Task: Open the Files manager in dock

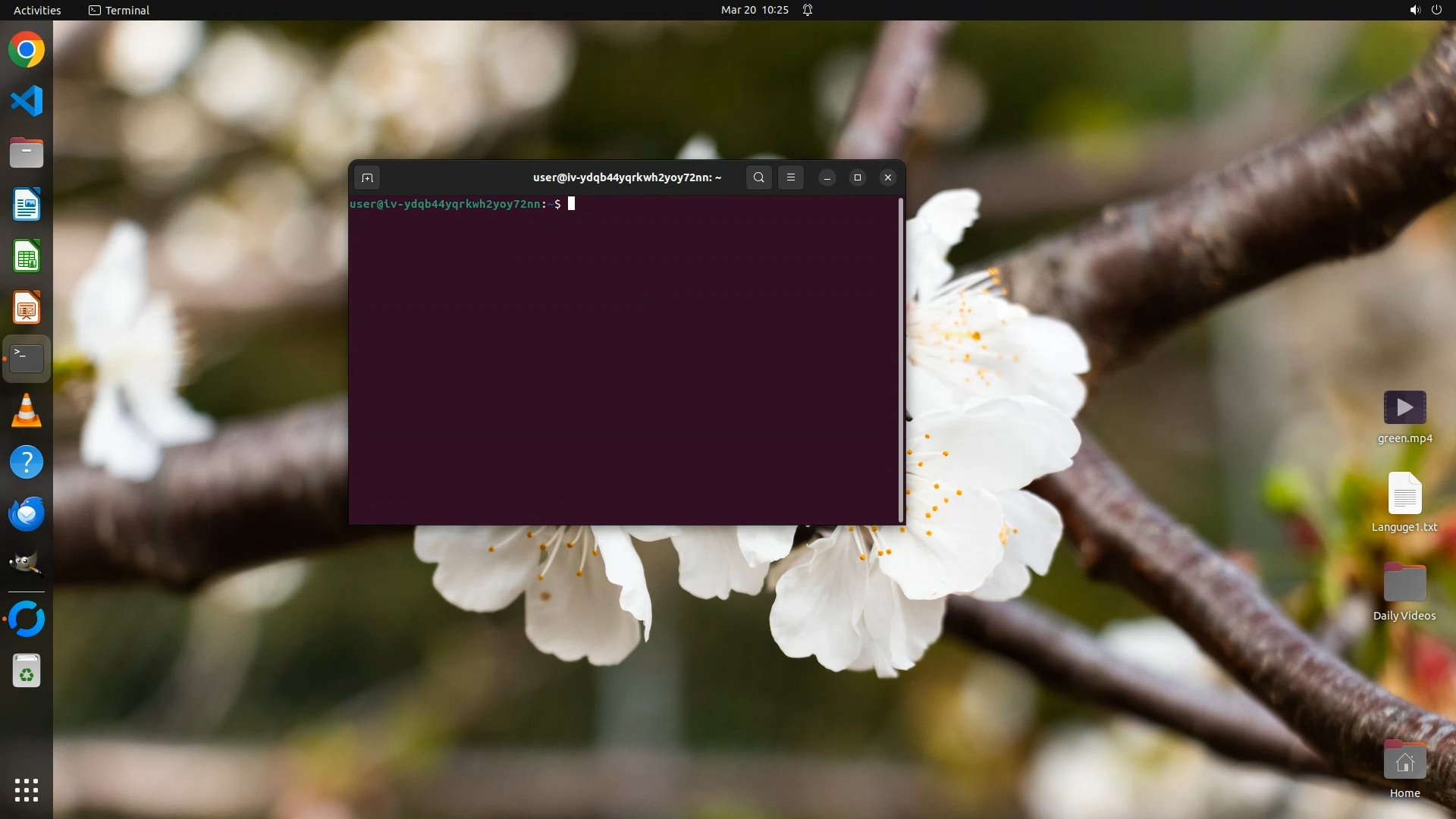Action: click(27, 153)
